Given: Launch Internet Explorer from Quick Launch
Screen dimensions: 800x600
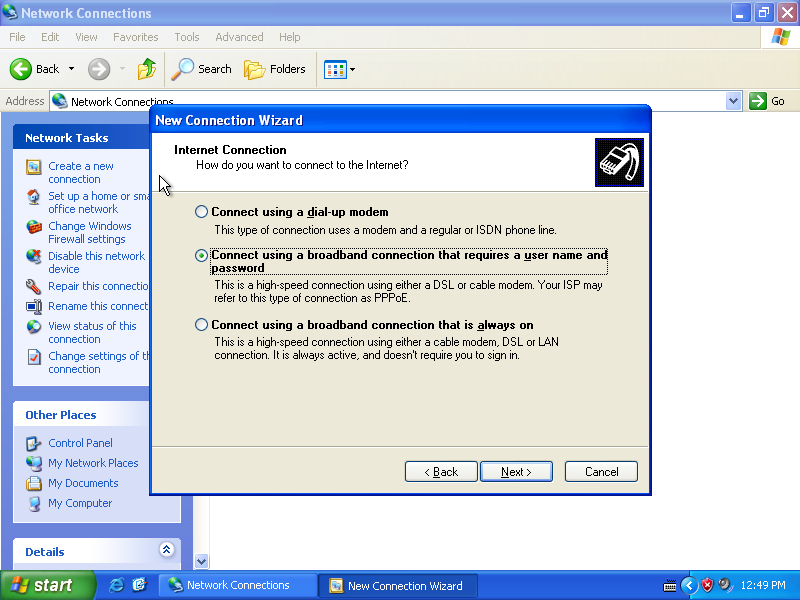Looking at the screenshot, I should (116, 585).
